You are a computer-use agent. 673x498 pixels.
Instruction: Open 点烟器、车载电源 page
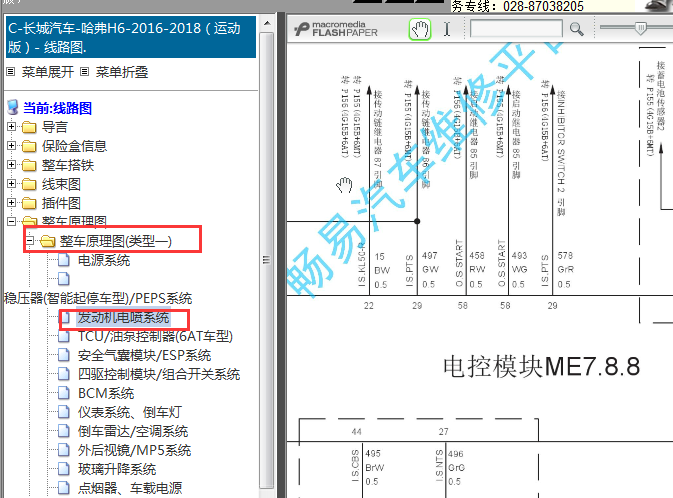tap(130, 488)
